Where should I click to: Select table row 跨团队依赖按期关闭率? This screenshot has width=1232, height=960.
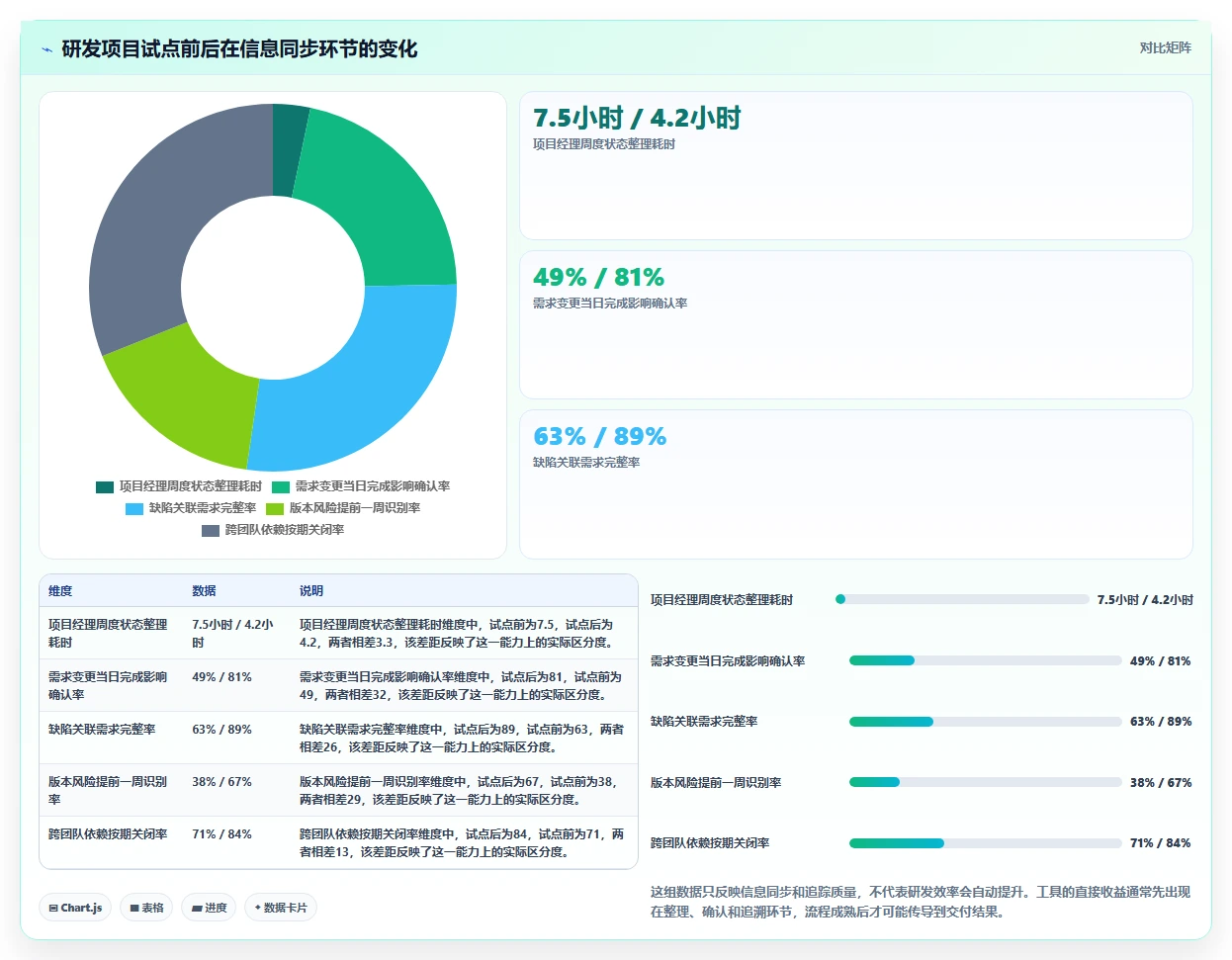click(339, 842)
